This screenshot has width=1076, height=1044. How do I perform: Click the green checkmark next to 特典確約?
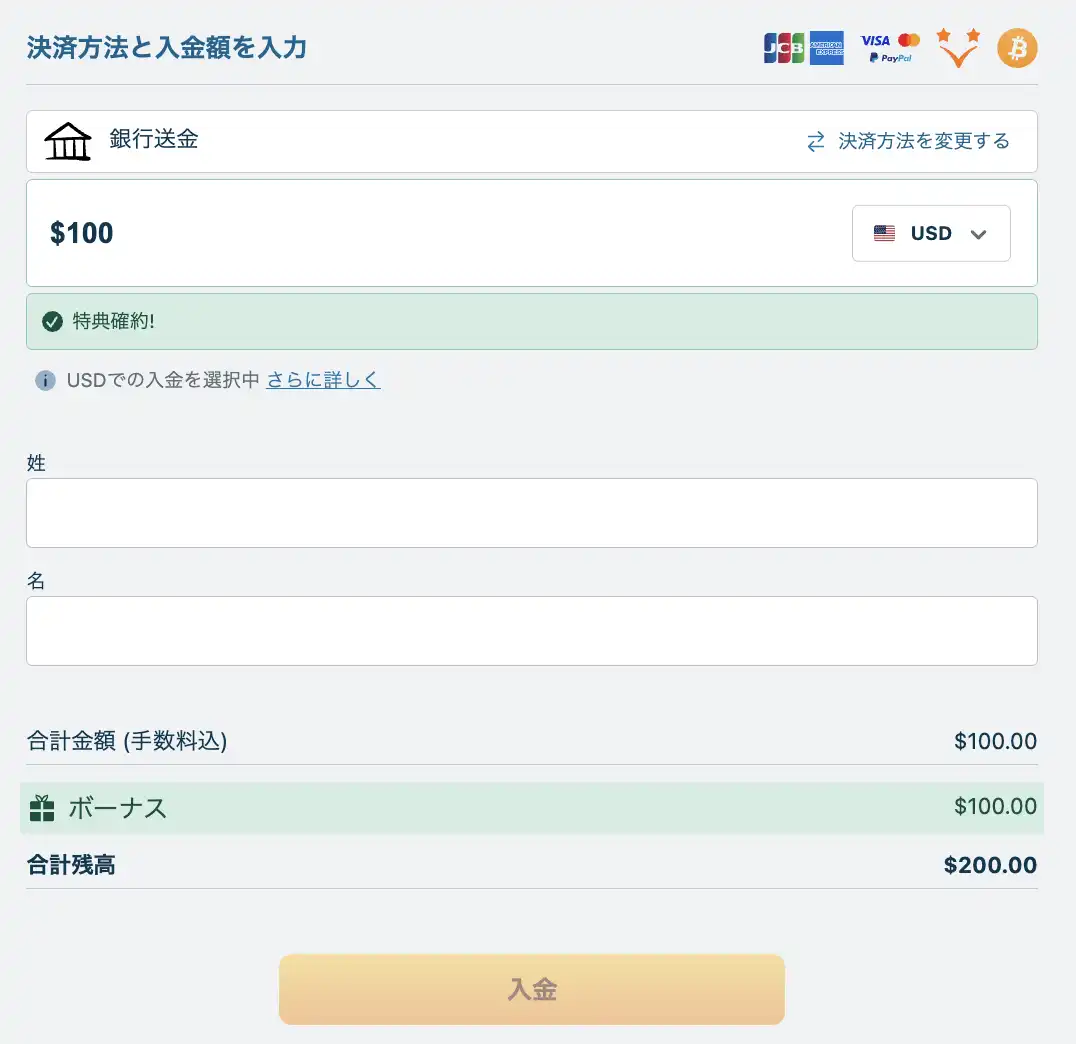tap(53, 322)
